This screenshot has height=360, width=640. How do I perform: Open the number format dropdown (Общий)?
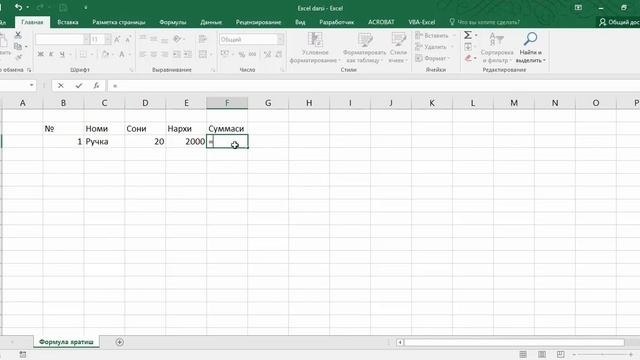280,39
